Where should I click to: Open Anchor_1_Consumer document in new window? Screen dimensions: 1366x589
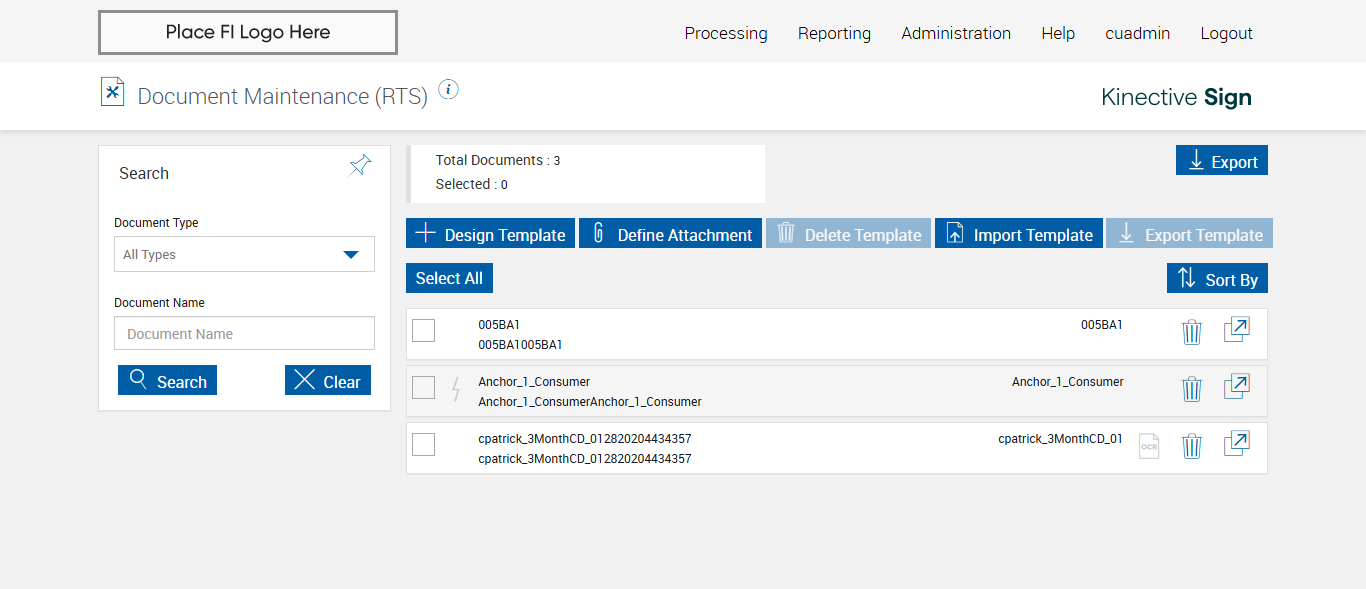pyautogui.click(x=1237, y=387)
